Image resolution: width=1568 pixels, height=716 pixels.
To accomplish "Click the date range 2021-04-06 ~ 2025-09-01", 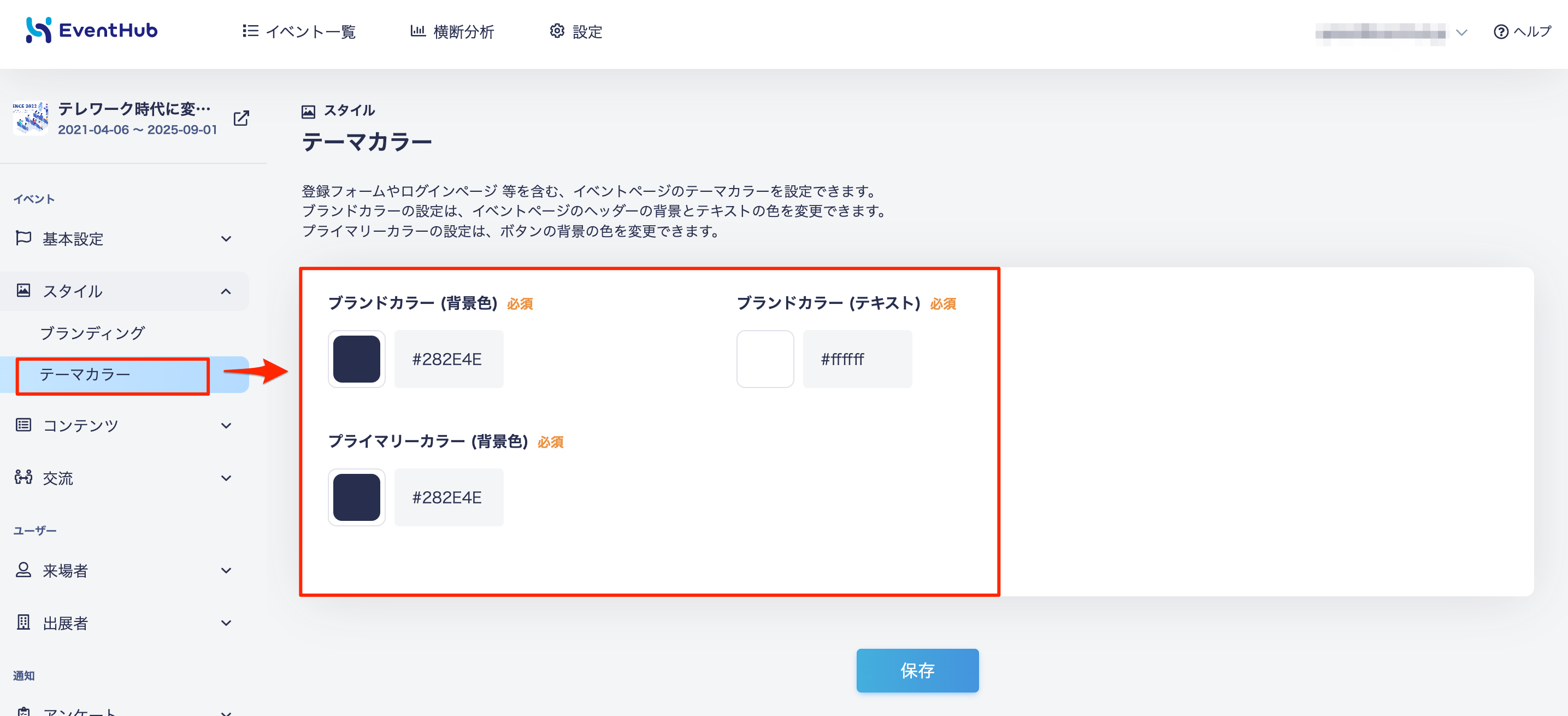I will (138, 130).
